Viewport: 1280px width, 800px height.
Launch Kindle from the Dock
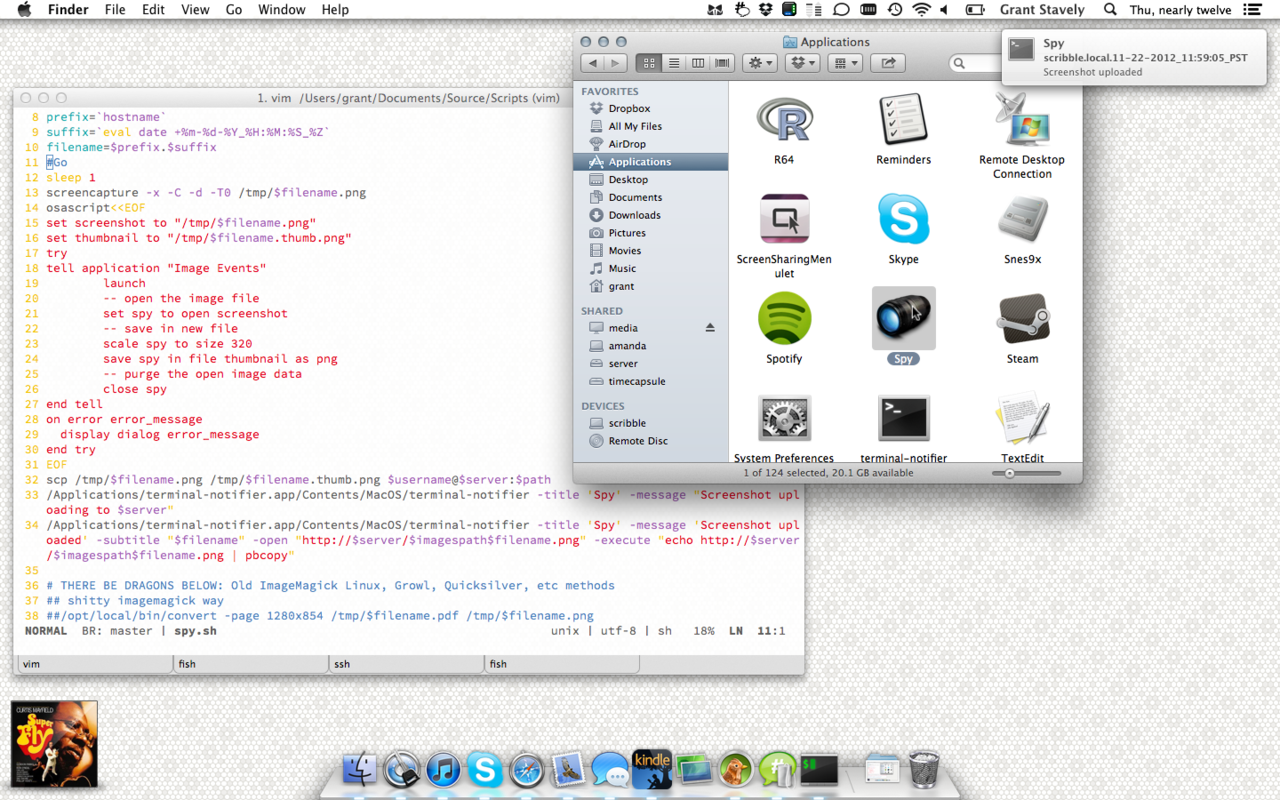click(652, 768)
